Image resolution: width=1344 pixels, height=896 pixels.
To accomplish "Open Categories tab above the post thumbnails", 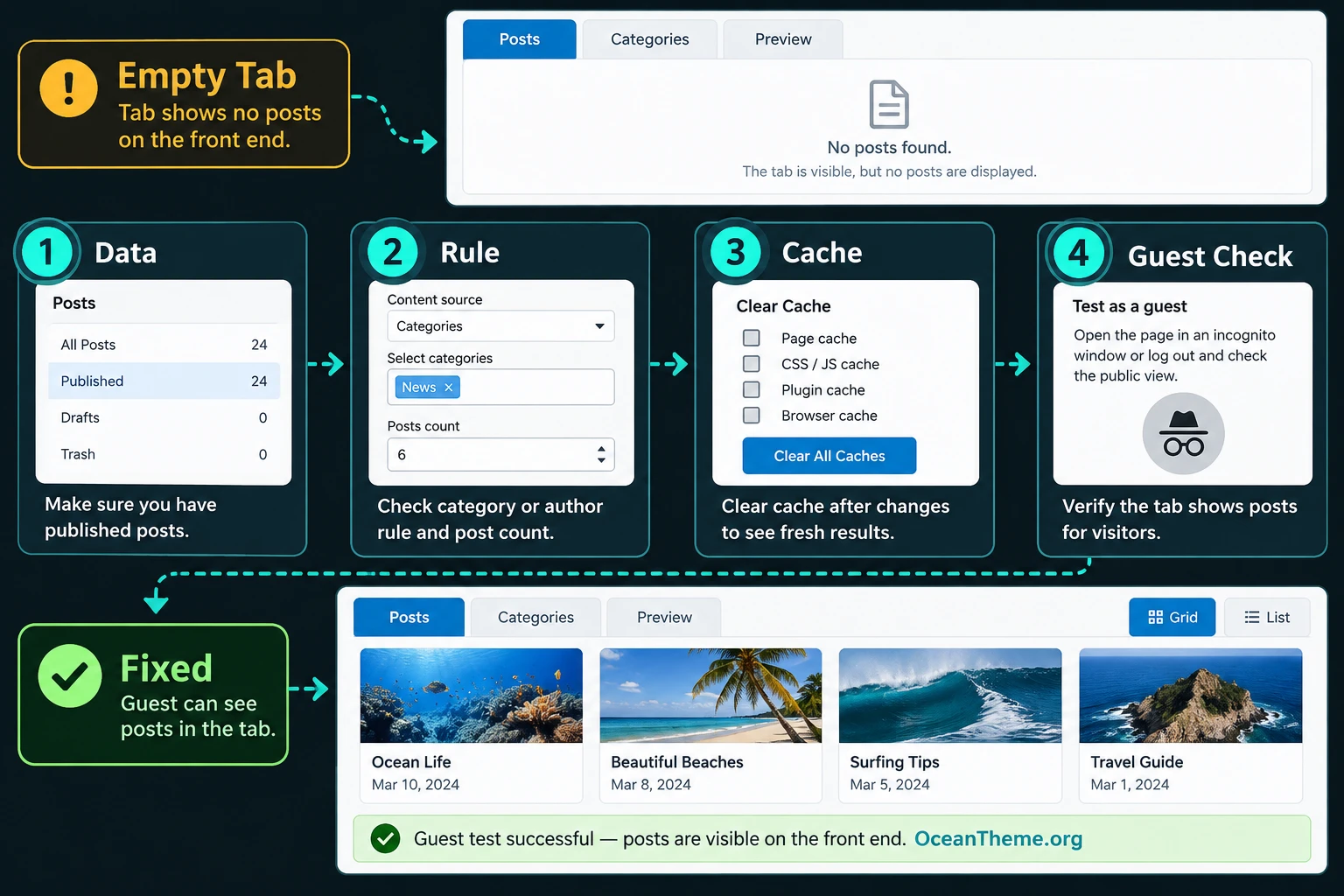I will pos(535,617).
